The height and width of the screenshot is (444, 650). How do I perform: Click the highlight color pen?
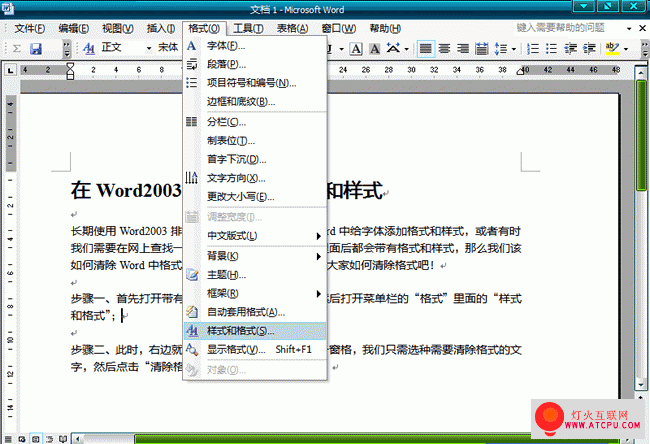[612, 49]
